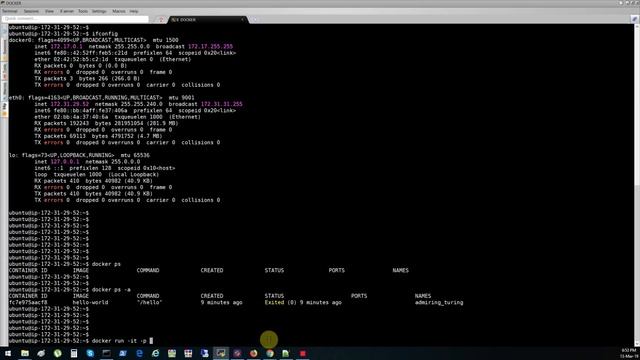Click the taskbar clock

629,353
